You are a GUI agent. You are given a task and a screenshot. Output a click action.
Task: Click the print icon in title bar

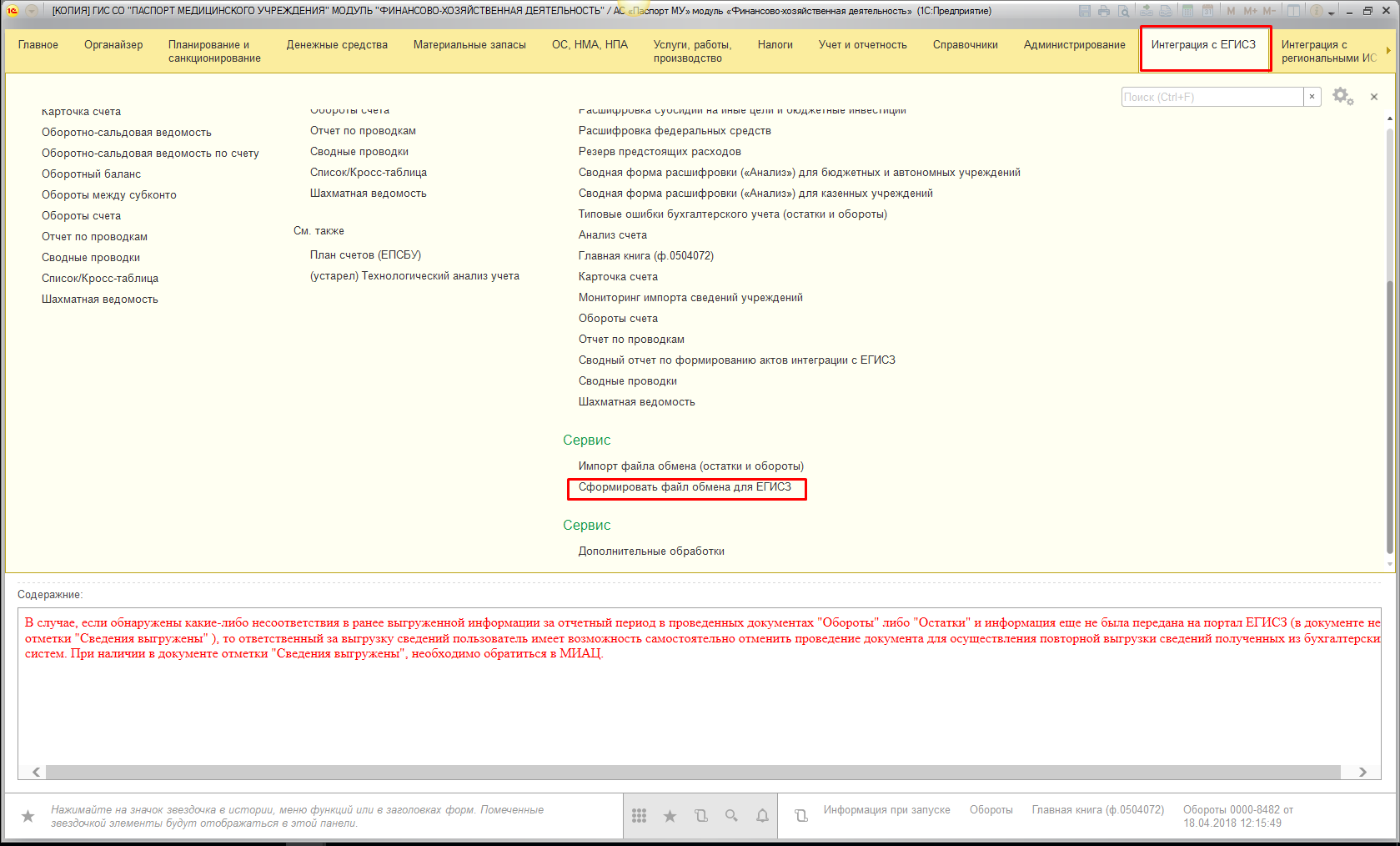(1104, 11)
